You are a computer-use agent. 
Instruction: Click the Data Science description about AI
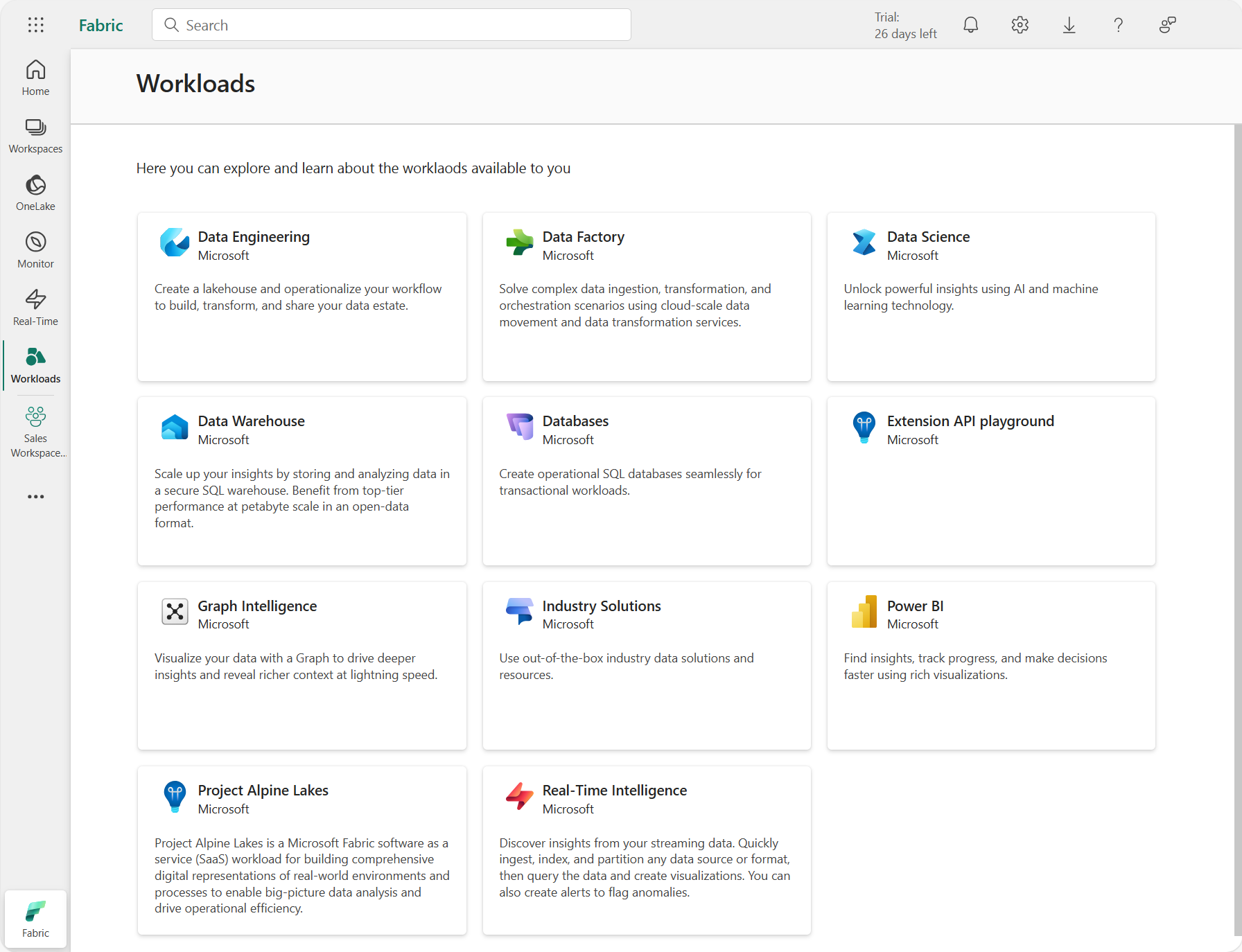click(970, 297)
